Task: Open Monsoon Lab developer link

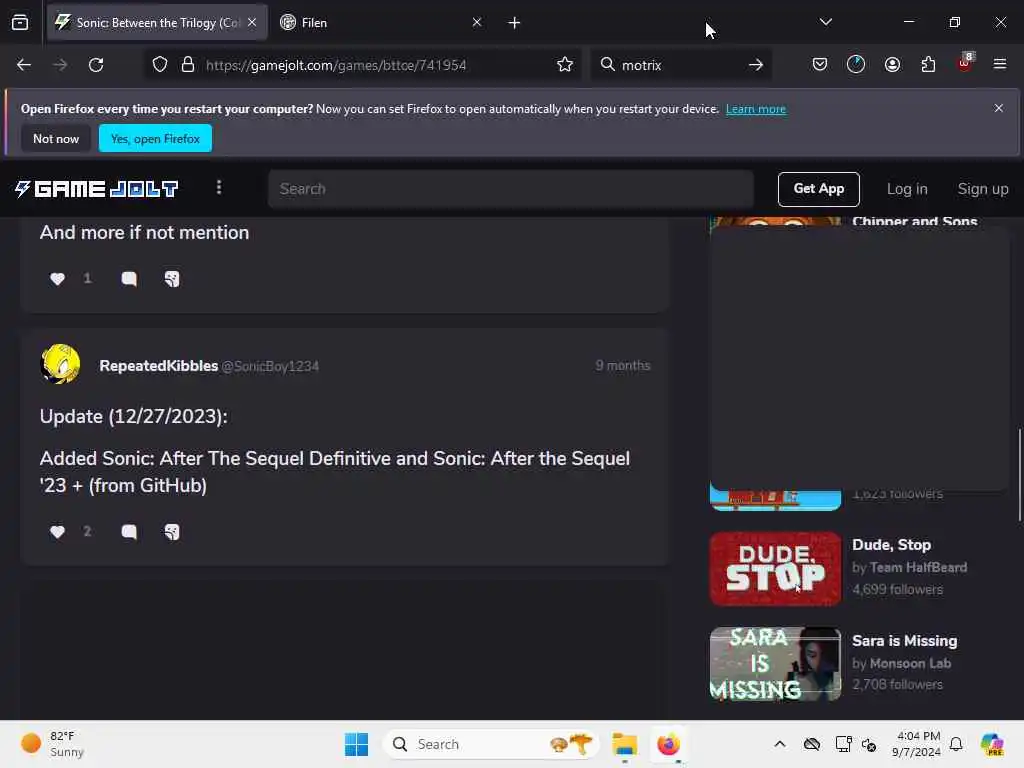Action: 910,663
